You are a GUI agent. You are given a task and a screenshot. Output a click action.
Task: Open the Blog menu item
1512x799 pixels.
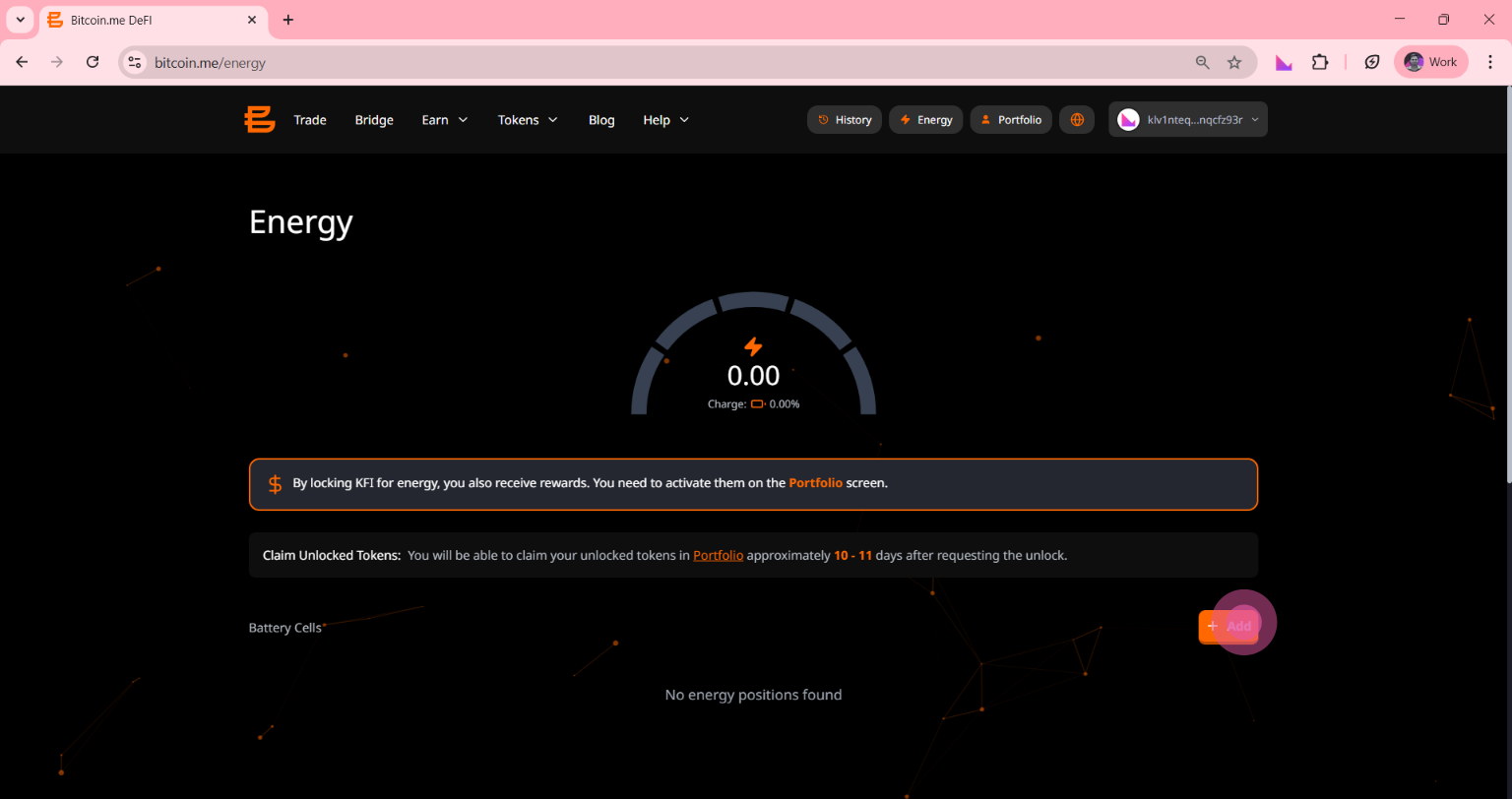pos(601,120)
